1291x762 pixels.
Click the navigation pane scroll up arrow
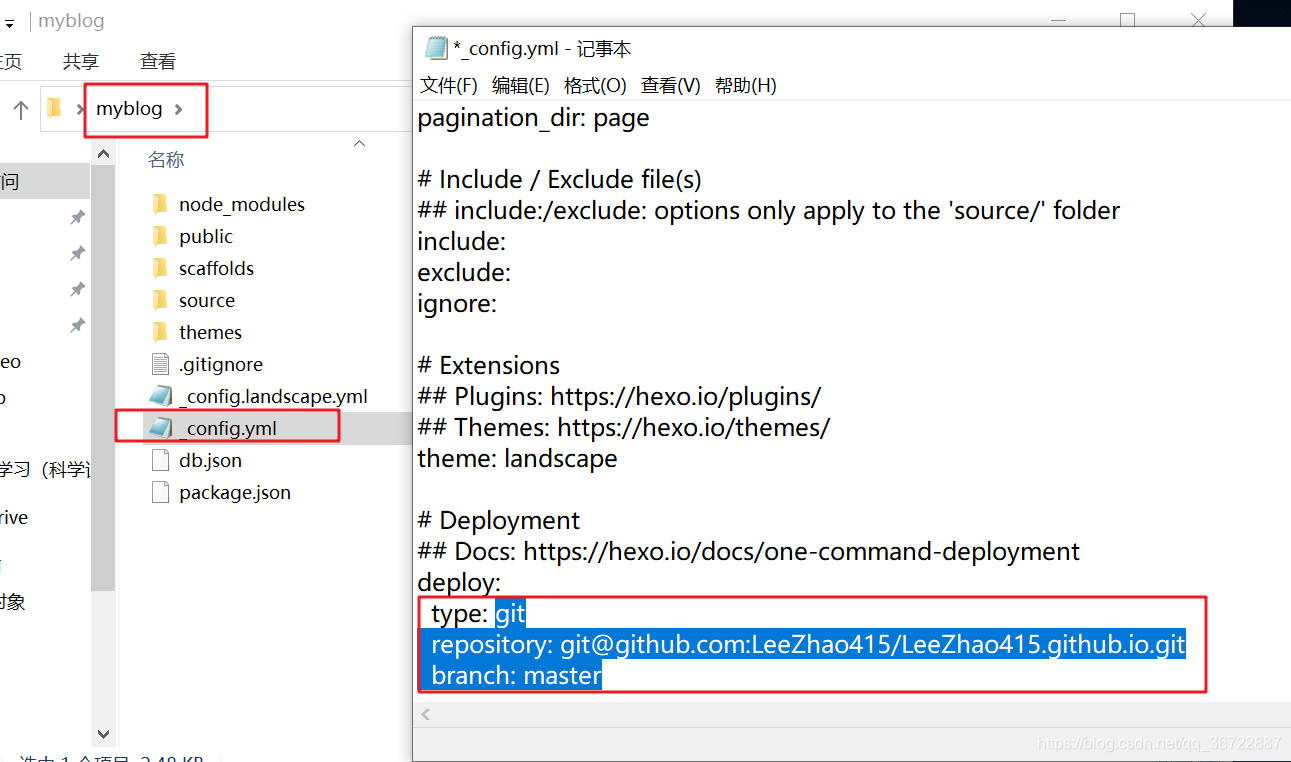click(103, 152)
